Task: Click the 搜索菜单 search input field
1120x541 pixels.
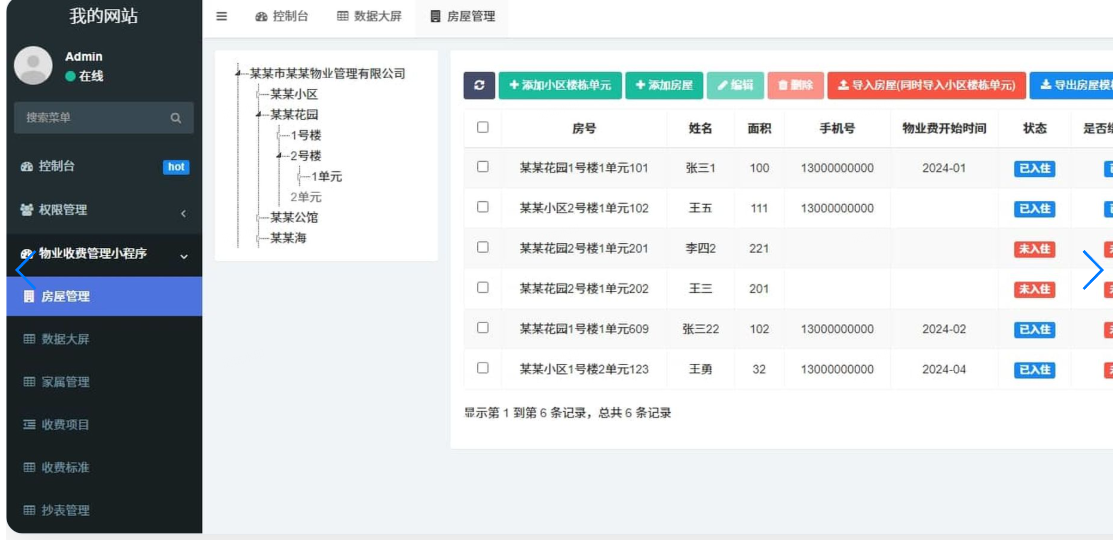Action: (90, 118)
